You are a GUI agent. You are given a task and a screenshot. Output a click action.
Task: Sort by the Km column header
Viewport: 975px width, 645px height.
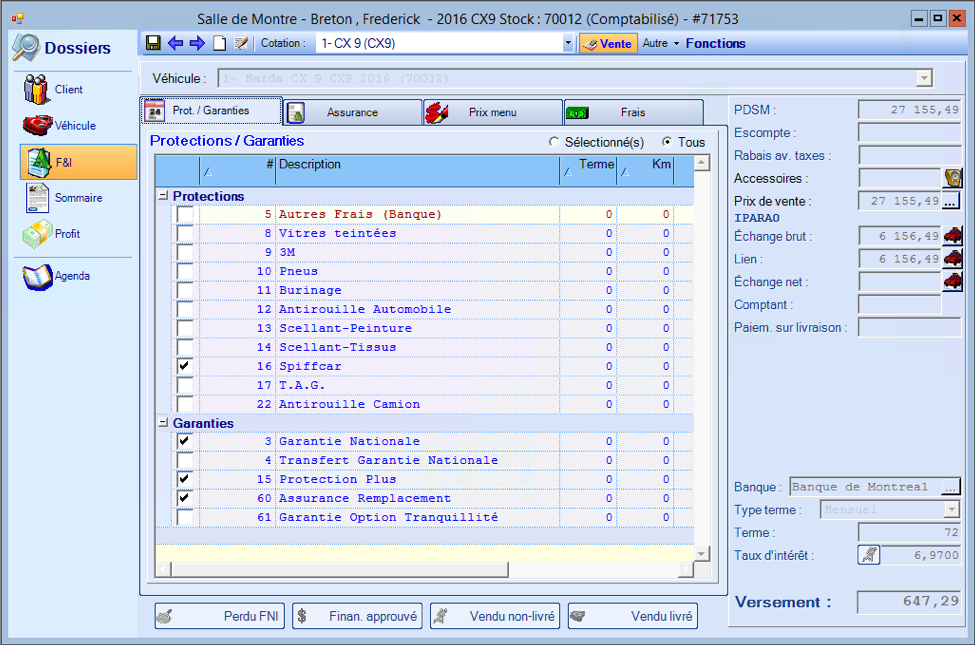click(x=645, y=170)
